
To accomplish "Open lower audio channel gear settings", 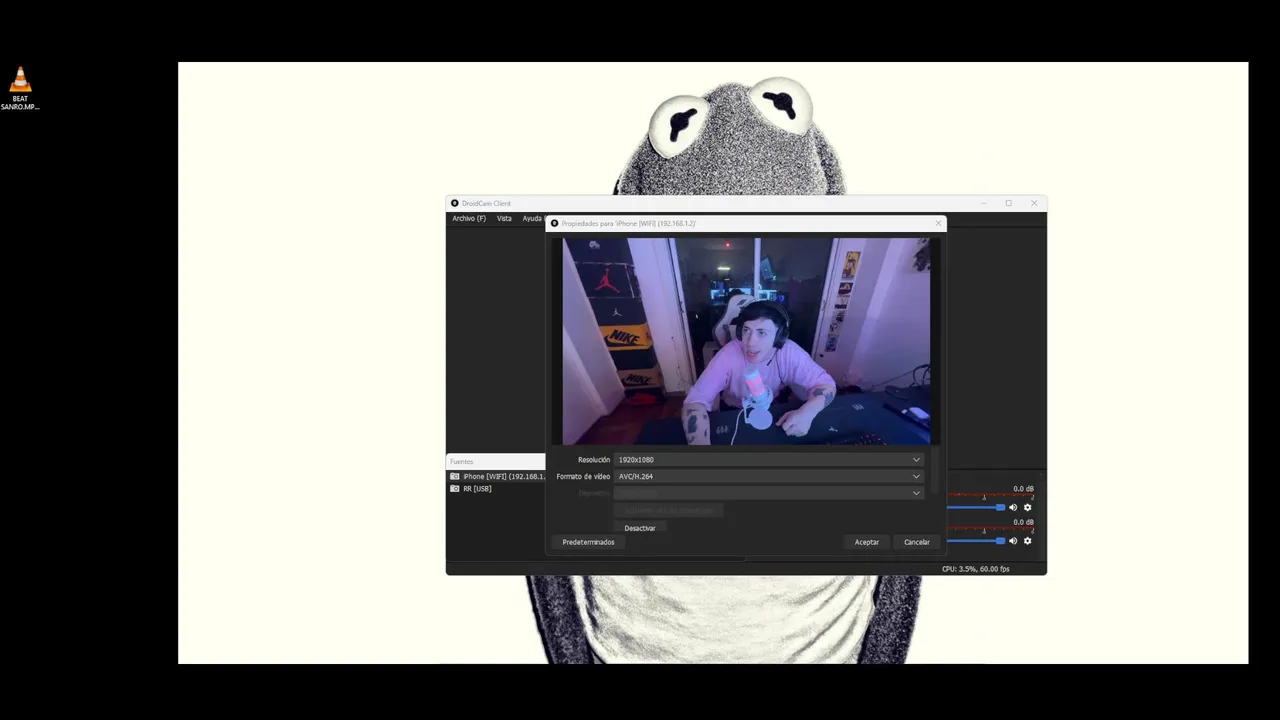I will (1027, 541).
